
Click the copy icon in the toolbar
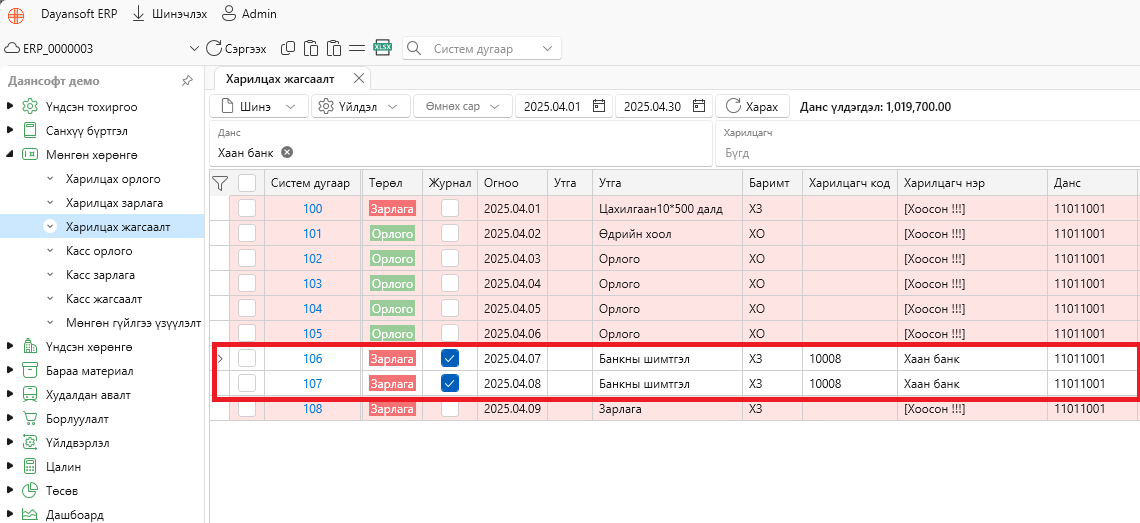point(288,48)
